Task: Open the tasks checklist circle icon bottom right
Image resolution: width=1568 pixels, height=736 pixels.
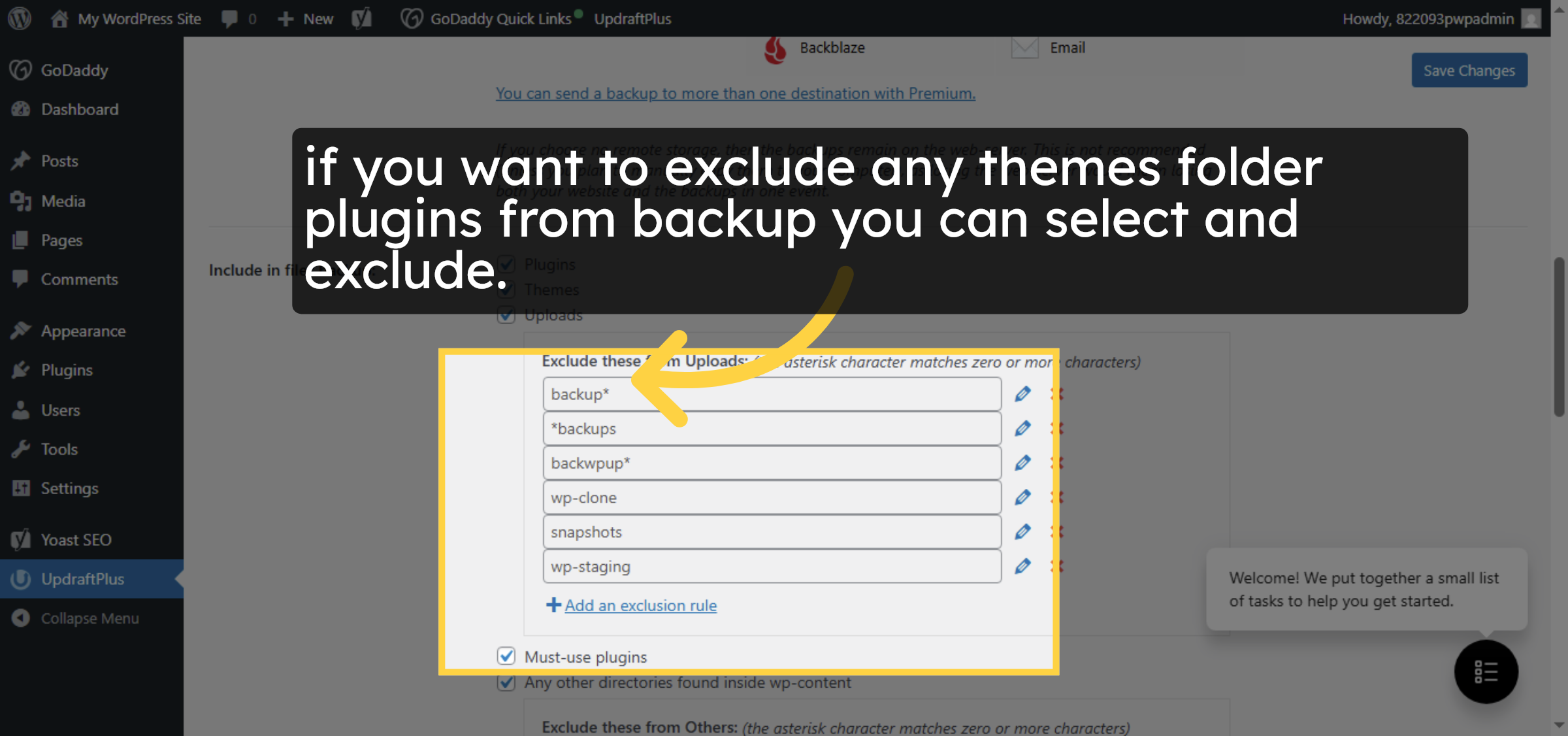Action: [1486, 672]
